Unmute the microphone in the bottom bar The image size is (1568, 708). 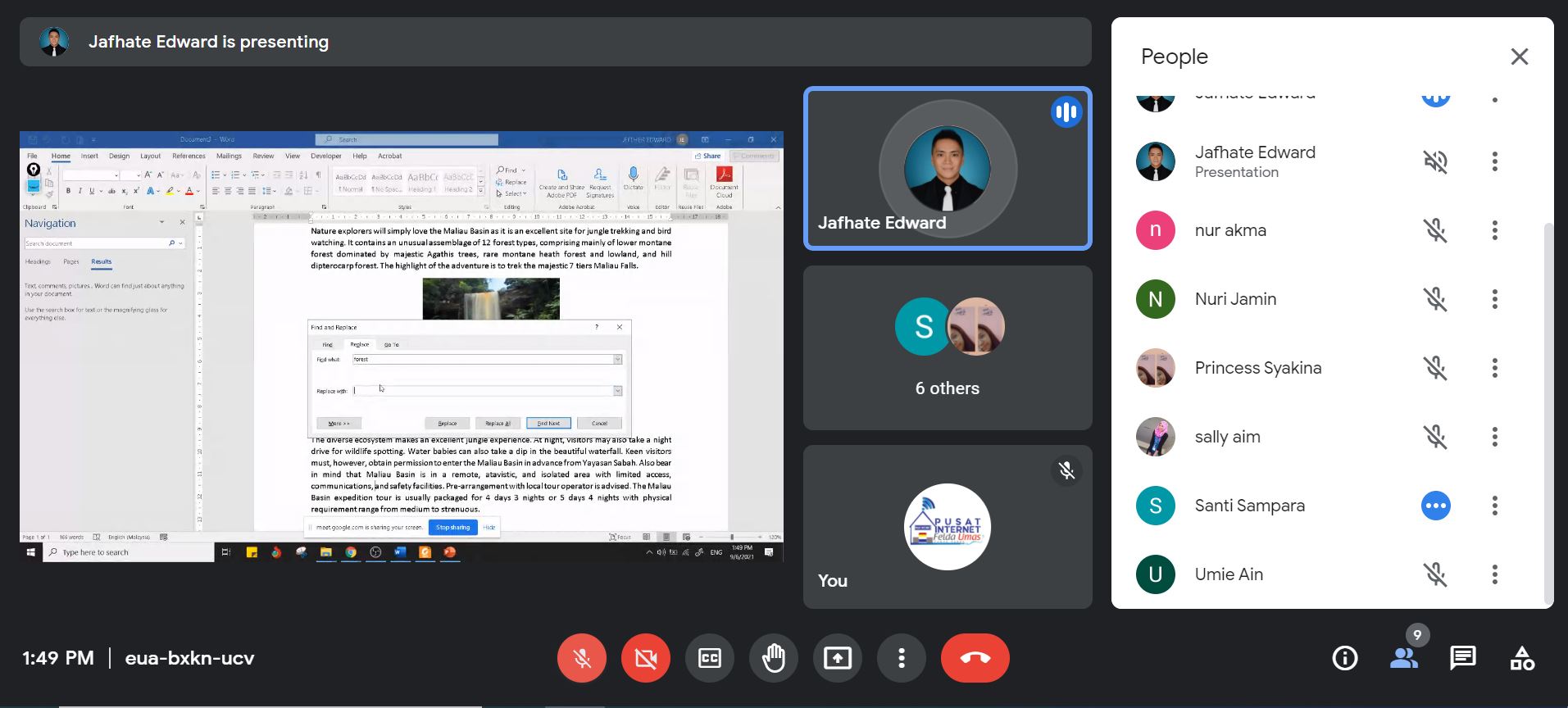tap(582, 658)
